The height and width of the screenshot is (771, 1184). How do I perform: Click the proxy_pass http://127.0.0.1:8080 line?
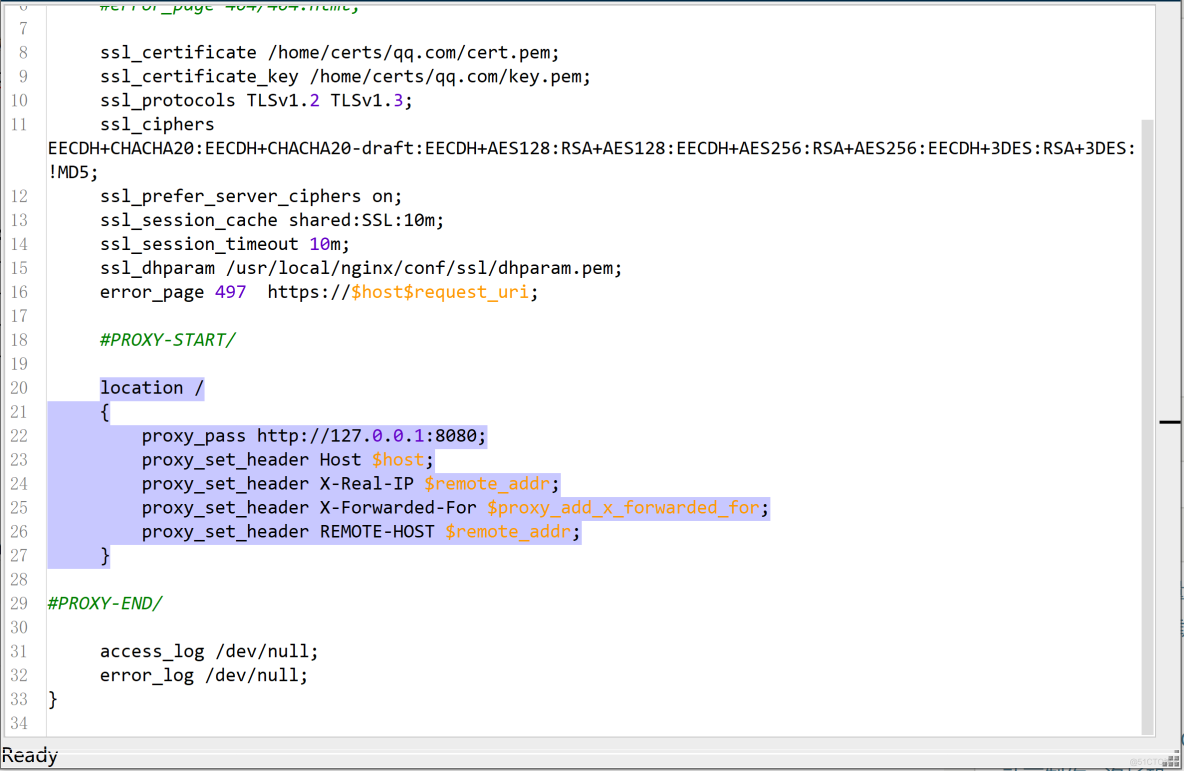(x=314, y=436)
